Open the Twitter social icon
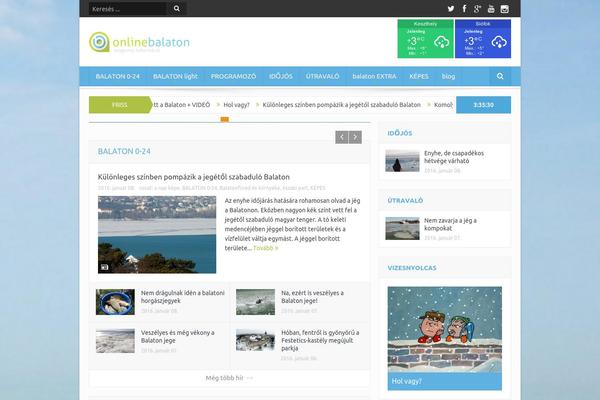600x400 pixels. point(451,8)
